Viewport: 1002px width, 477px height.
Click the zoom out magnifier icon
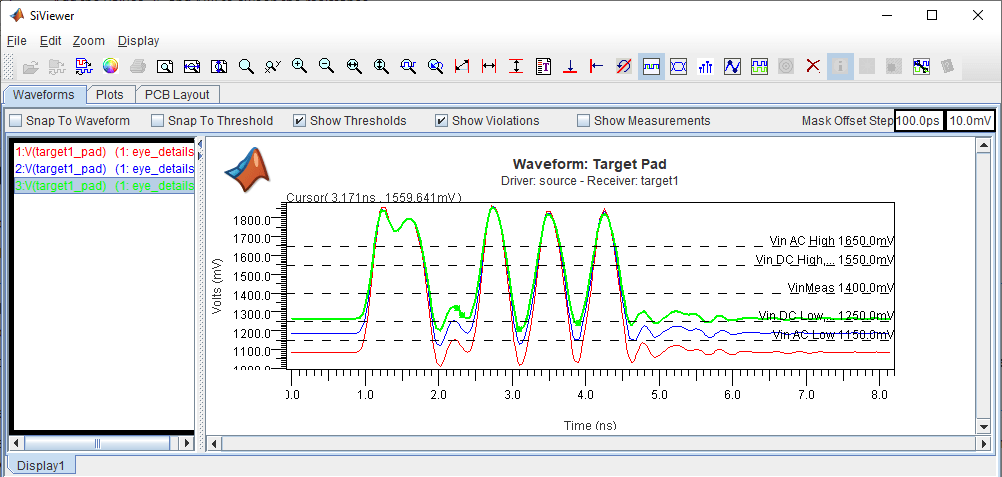tap(326, 66)
